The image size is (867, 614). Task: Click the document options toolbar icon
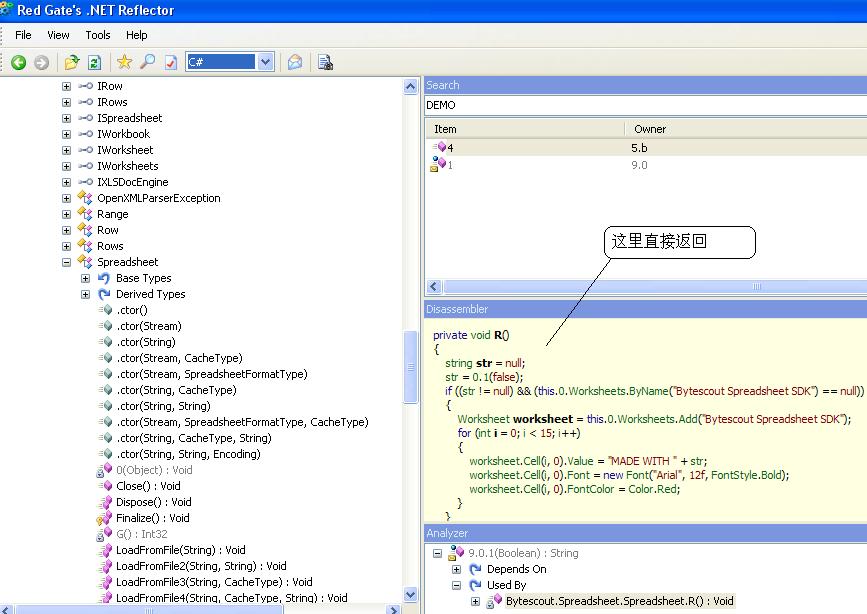coord(325,63)
